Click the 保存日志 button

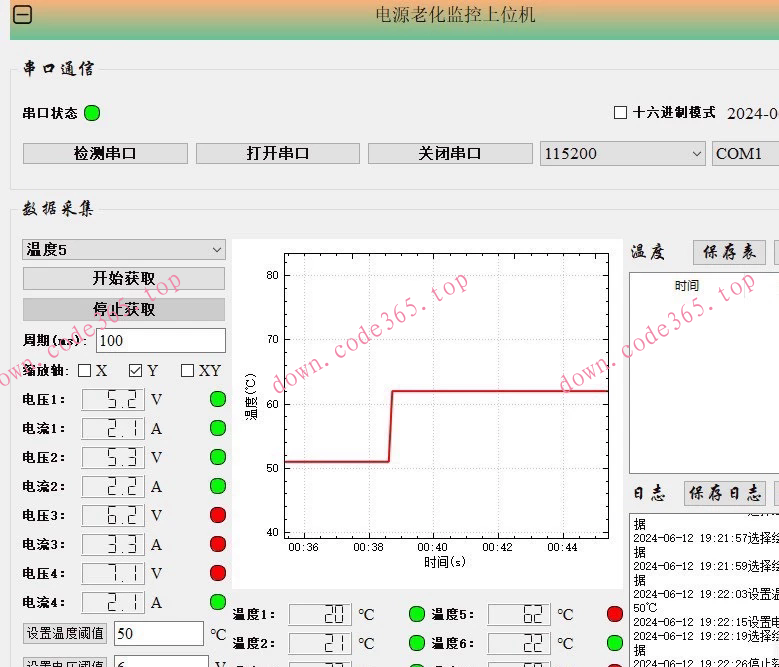click(x=725, y=493)
